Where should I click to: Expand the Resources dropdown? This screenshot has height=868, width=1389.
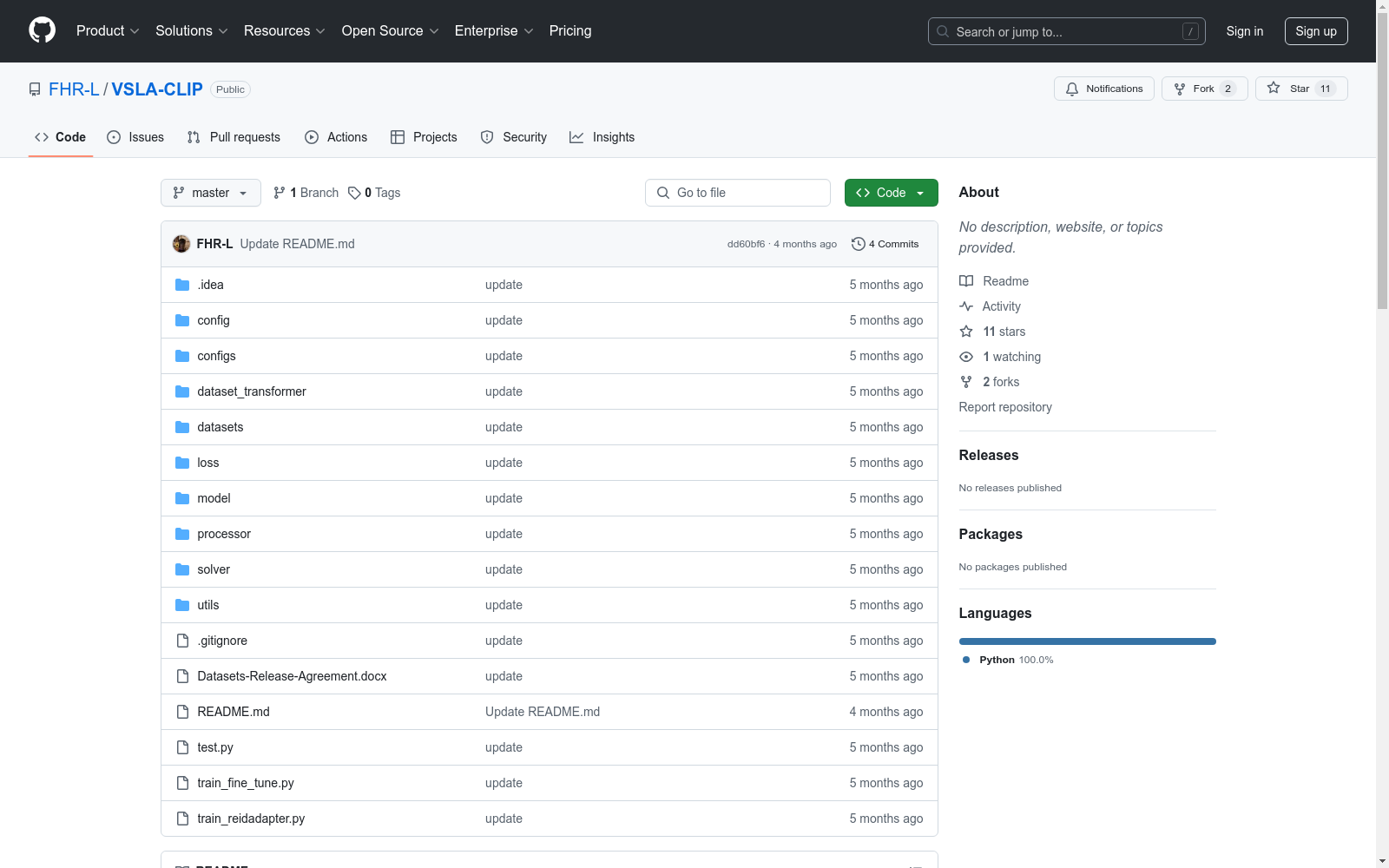pos(285,31)
